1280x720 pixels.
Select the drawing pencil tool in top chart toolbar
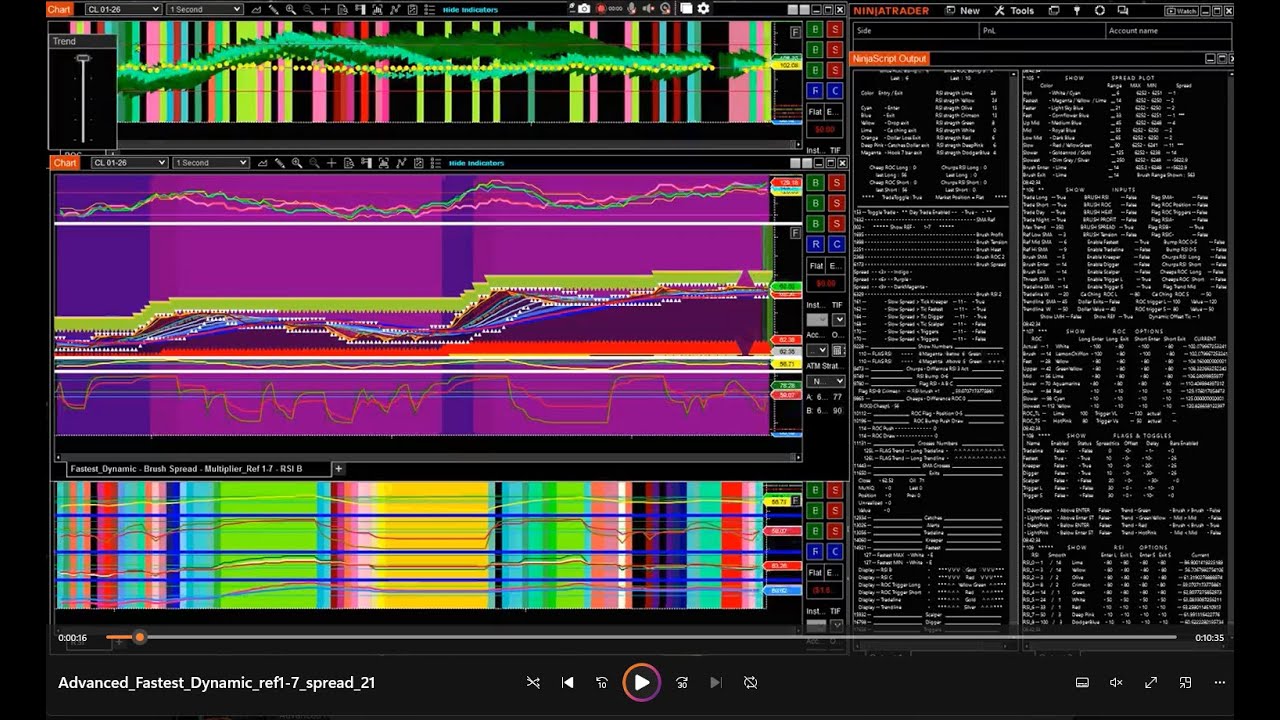(x=273, y=9)
